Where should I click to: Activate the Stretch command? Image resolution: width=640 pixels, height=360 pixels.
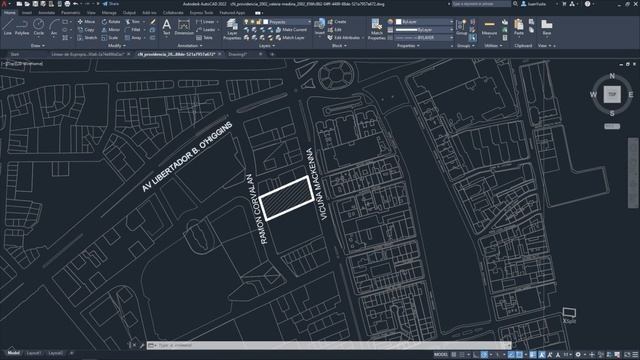87,38
